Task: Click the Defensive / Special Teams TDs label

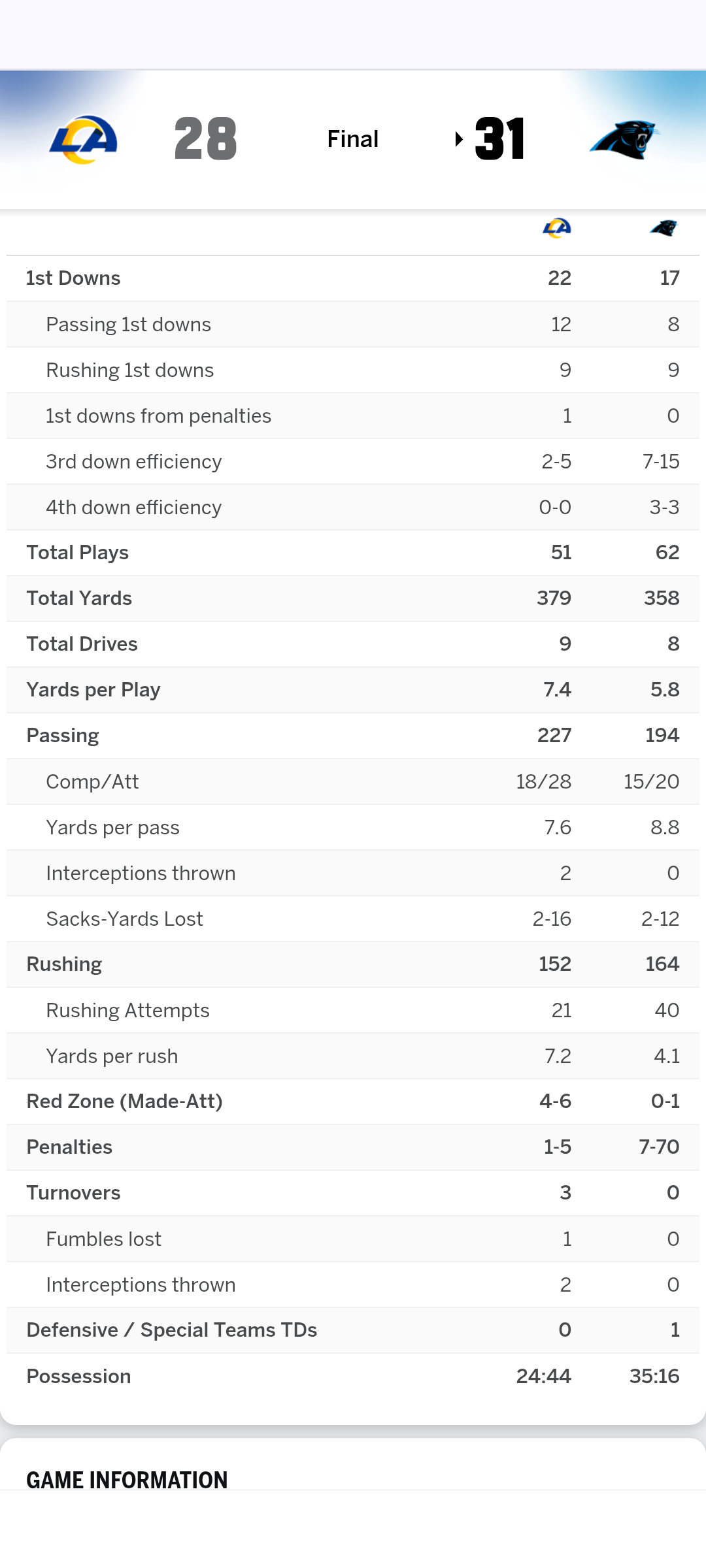Action: [x=171, y=1330]
